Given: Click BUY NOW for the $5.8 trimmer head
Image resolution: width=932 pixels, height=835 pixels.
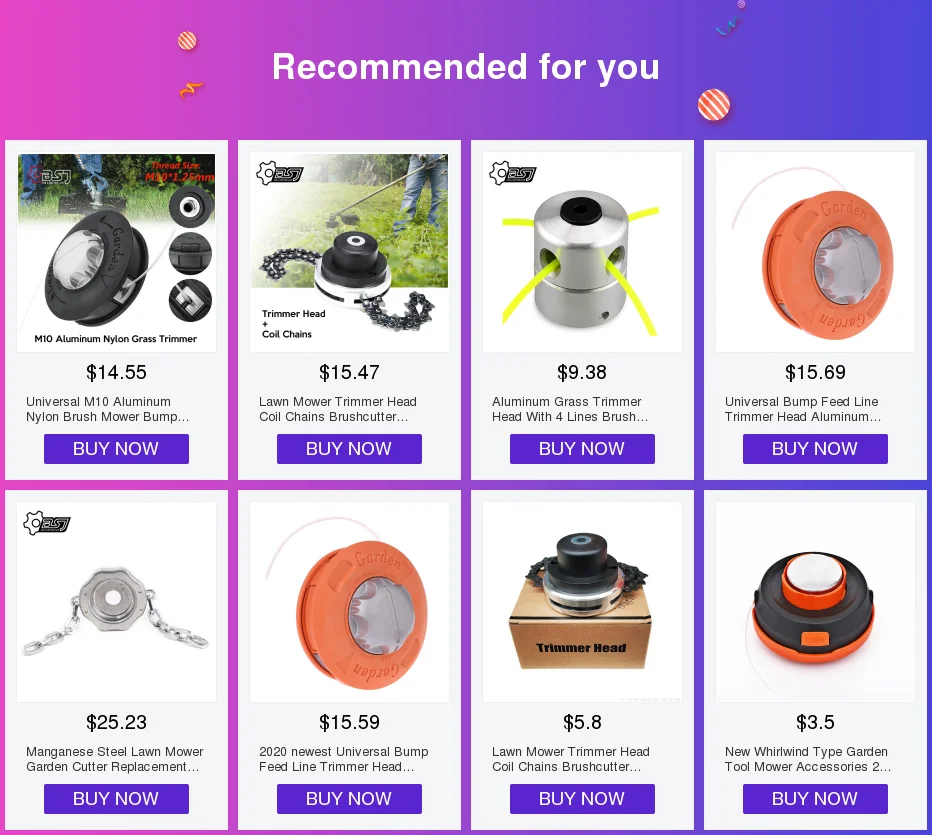Looking at the screenshot, I should click(582, 799).
